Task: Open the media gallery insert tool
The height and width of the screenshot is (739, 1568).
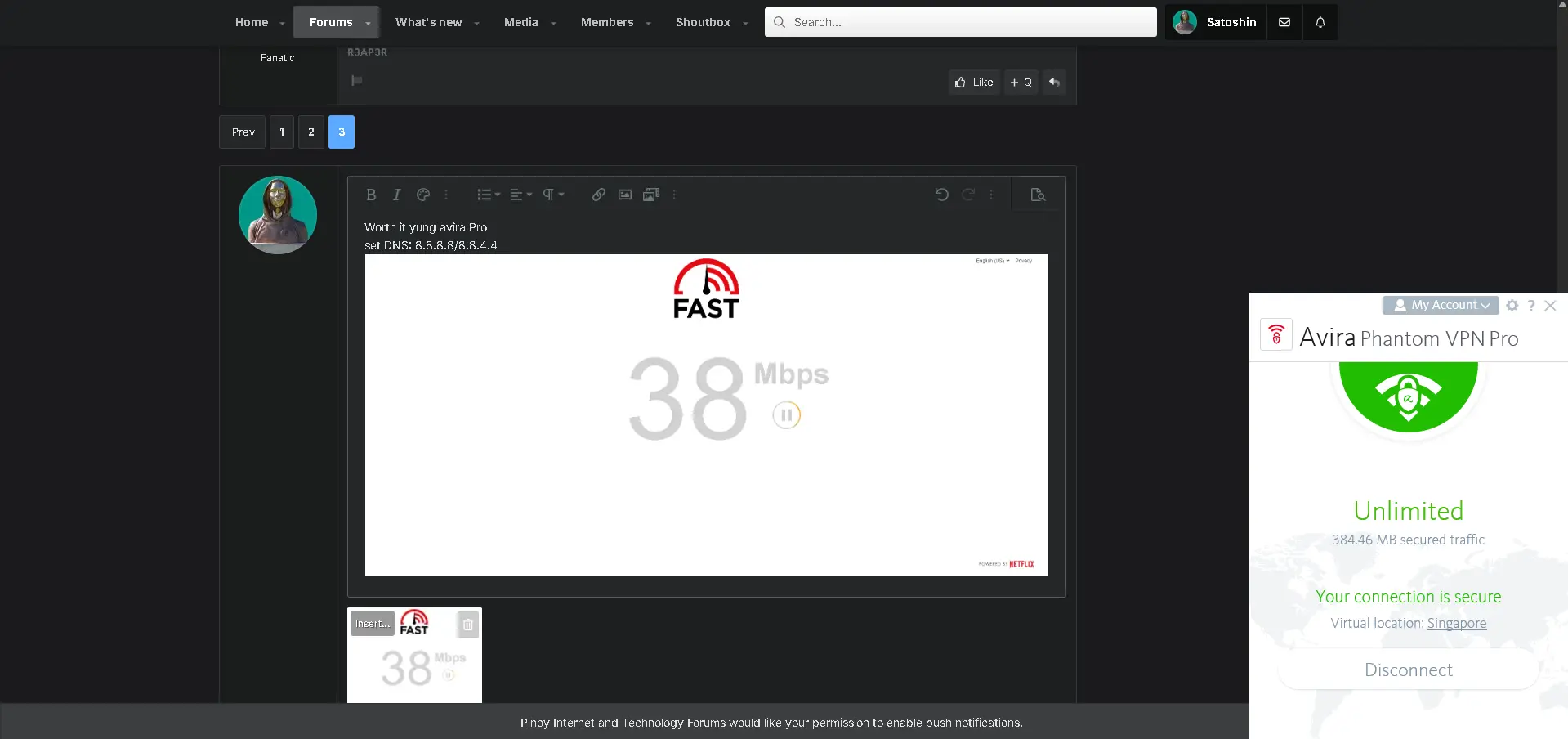Action: [x=651, y=195]
